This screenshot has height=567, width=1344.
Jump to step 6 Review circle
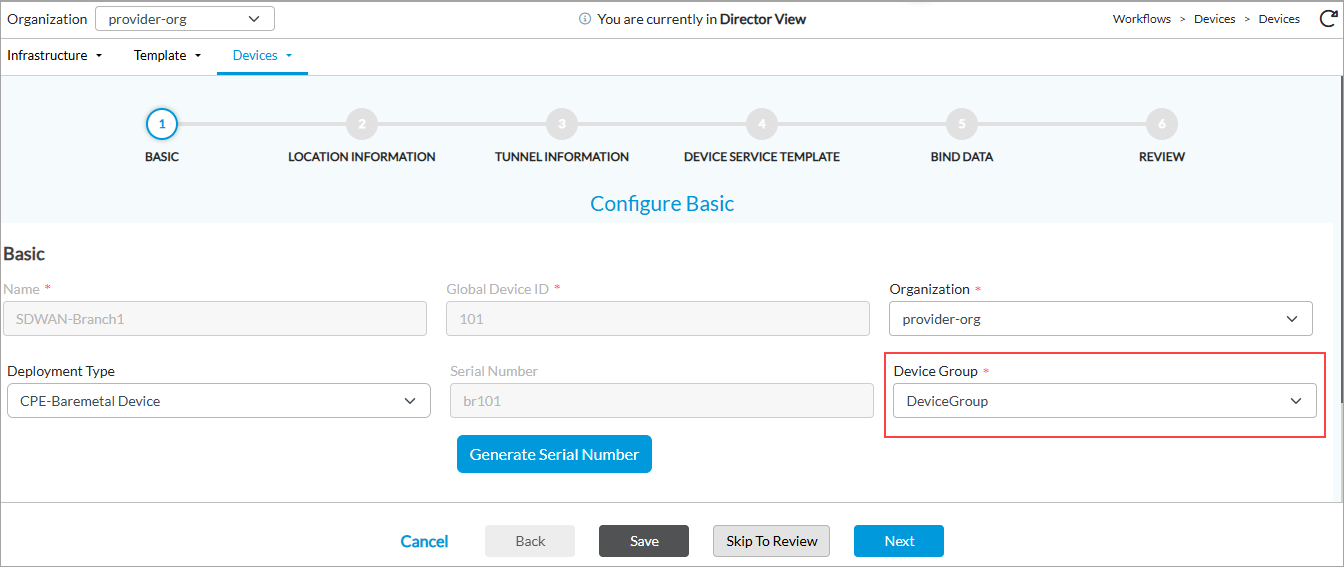(1162, 125)
